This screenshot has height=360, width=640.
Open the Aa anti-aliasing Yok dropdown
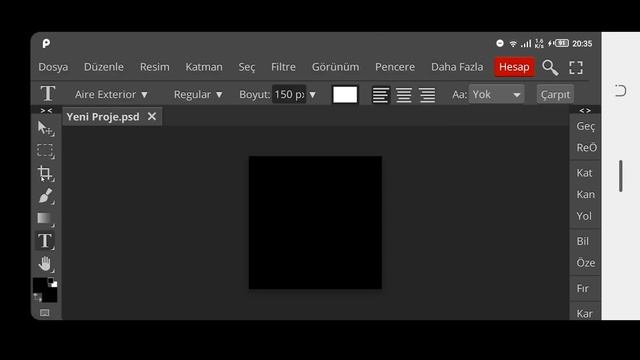[x=496, y=94]
